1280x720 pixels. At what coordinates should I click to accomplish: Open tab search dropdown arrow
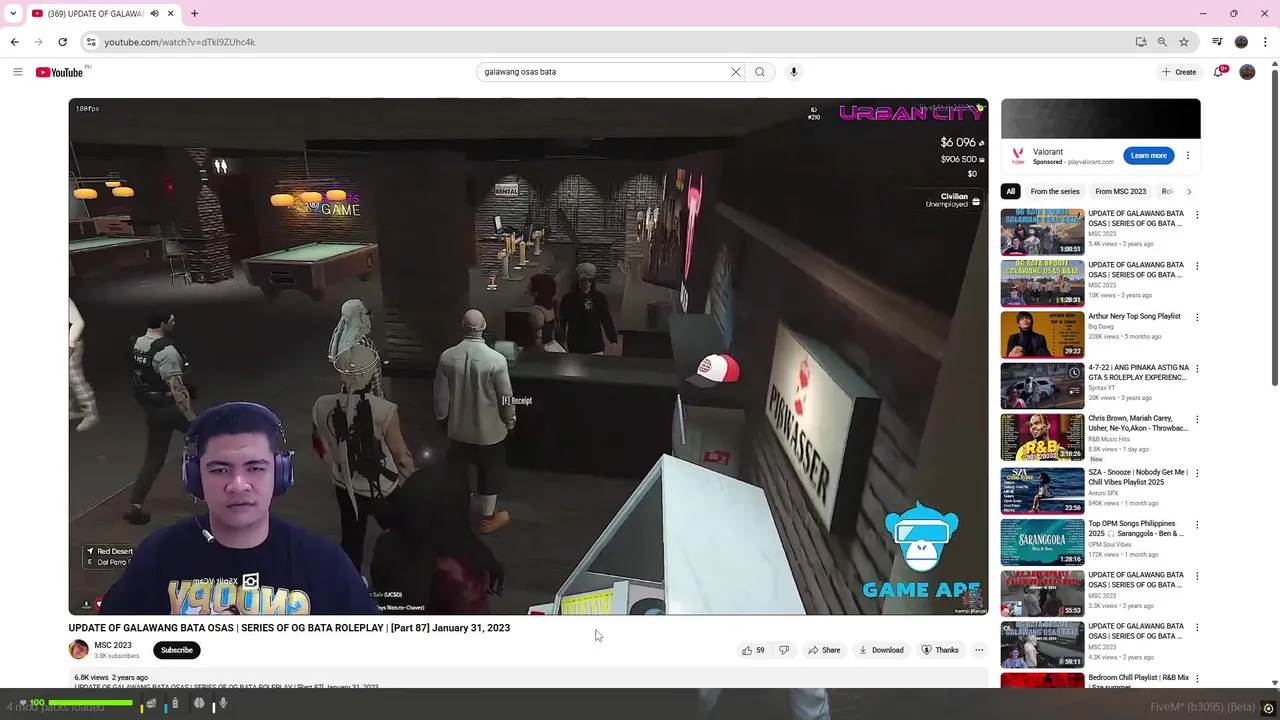pyautogui.click(x=13, y=14)
